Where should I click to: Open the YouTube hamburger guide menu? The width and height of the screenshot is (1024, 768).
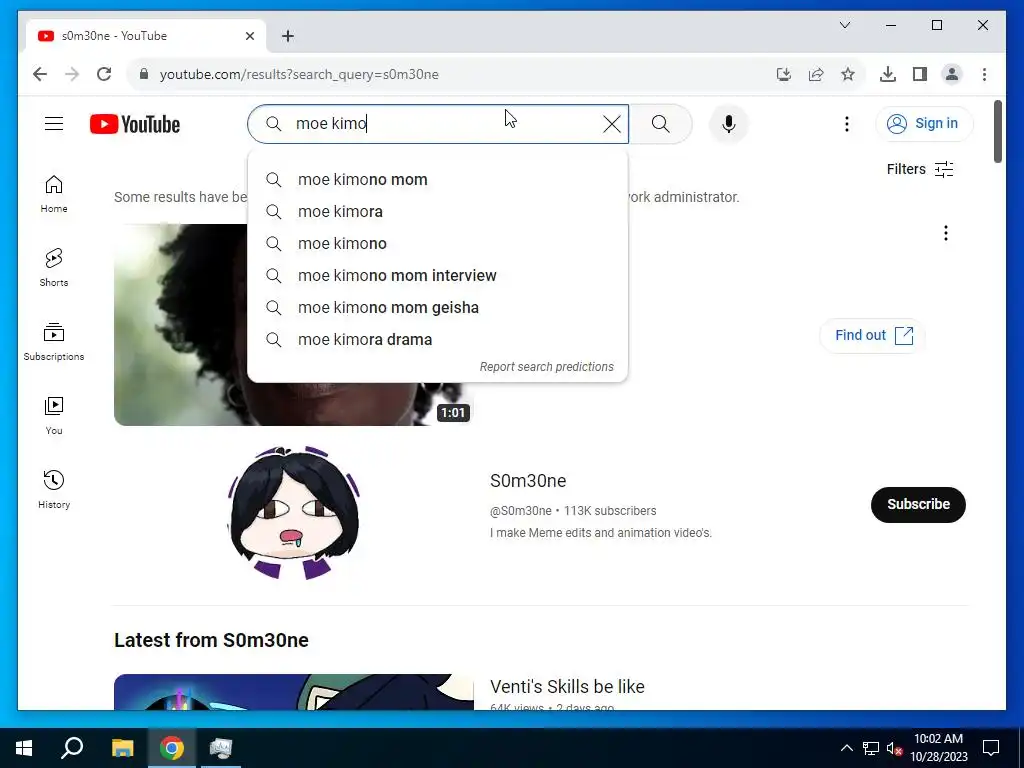pyautogui.click(x=54, y=123)
